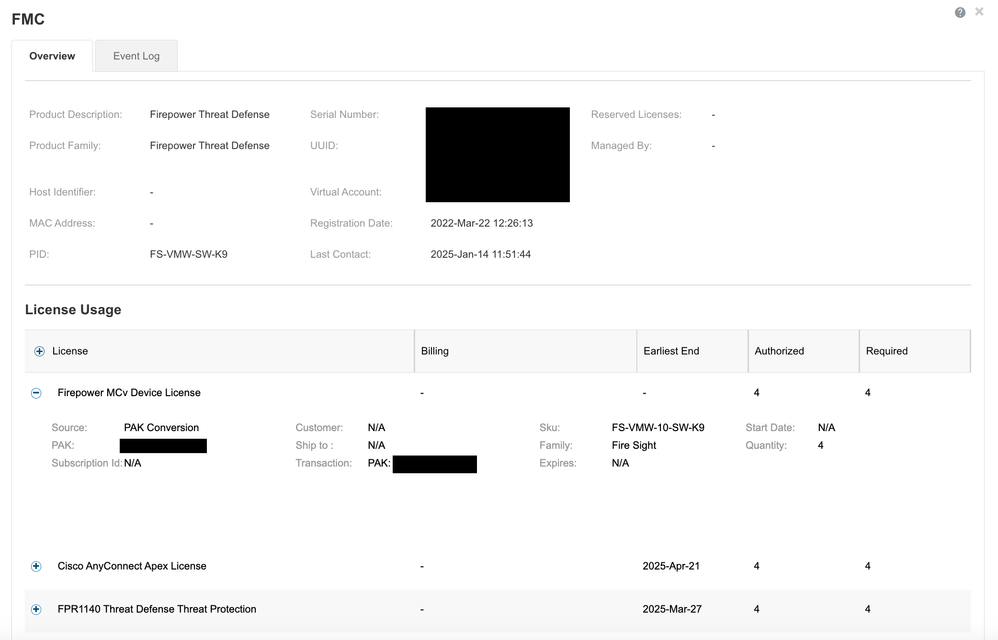Click the PID value FS-VMW-SW-K9
The height and width of the screenshot is (640, 998).
click(x=188, y=254)
